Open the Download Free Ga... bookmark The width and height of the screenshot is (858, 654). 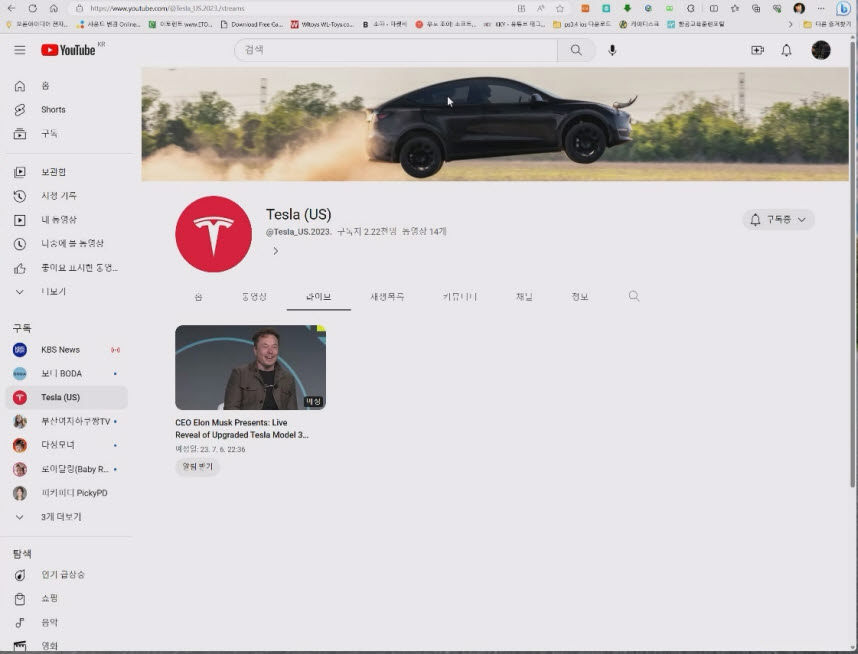(252, 24)
